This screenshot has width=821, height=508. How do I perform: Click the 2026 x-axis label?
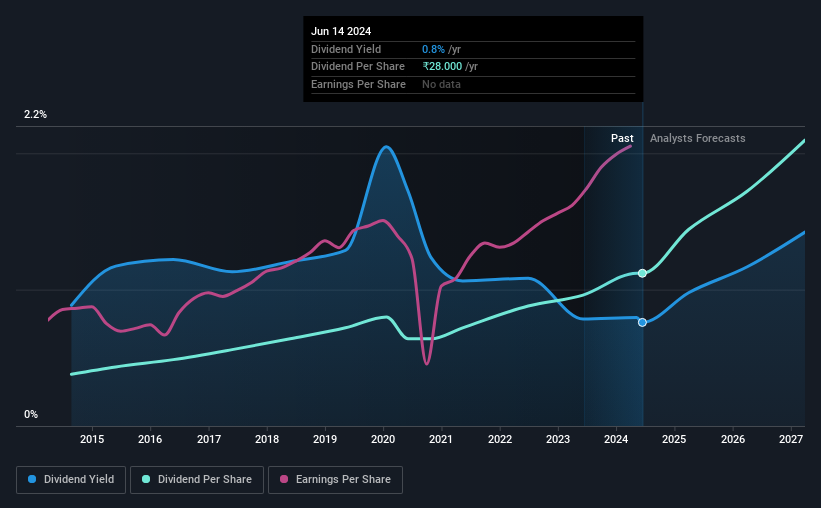click(x=733, y=439)
